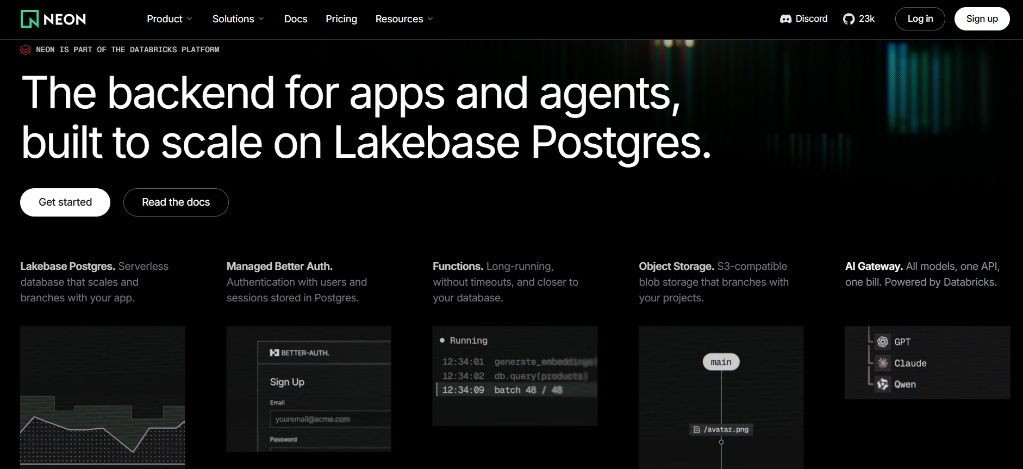Click the Email field in Sign Up preview

(x=330, y=419)
